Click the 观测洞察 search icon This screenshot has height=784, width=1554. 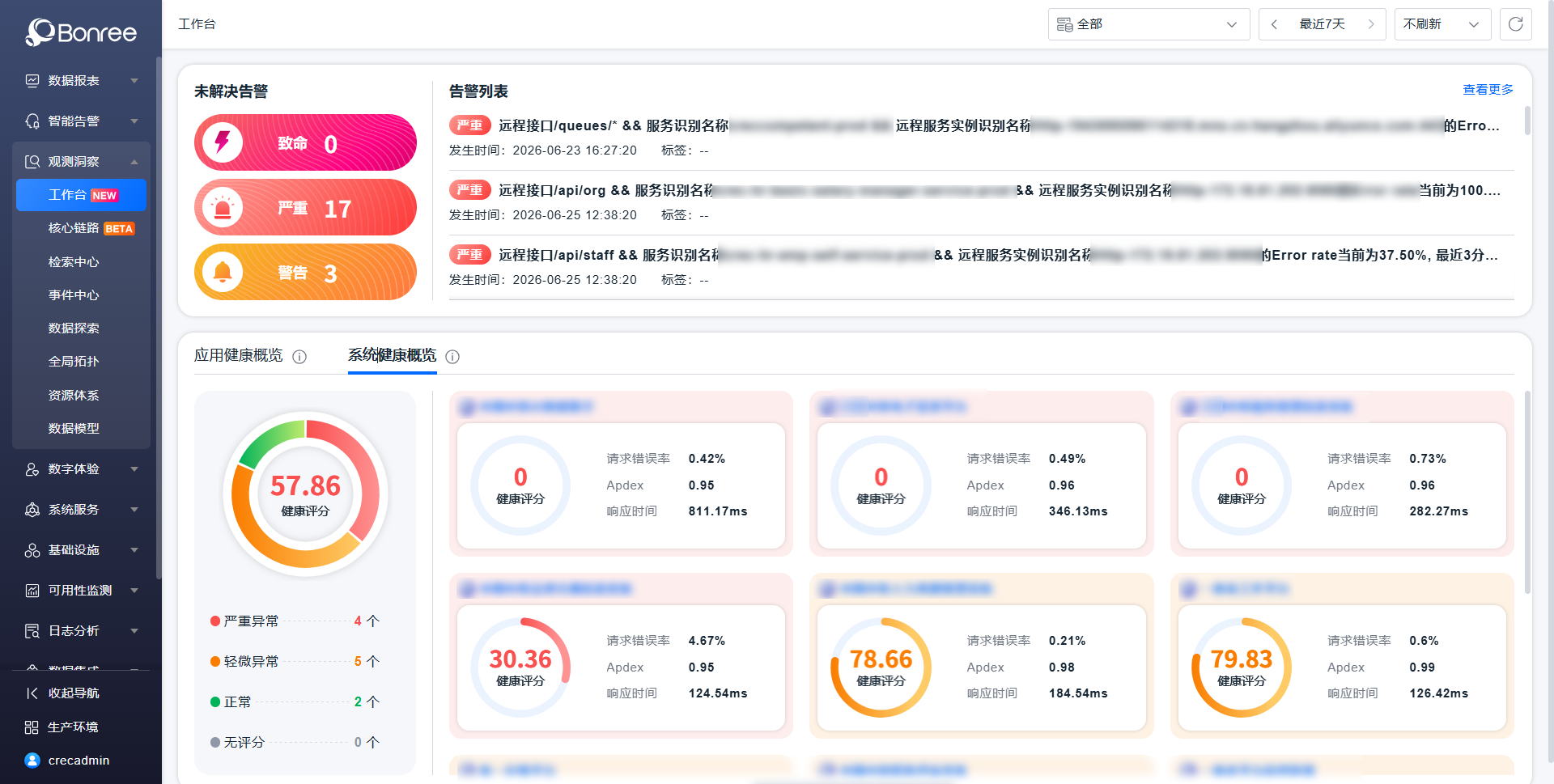click(x=32, y=162)
